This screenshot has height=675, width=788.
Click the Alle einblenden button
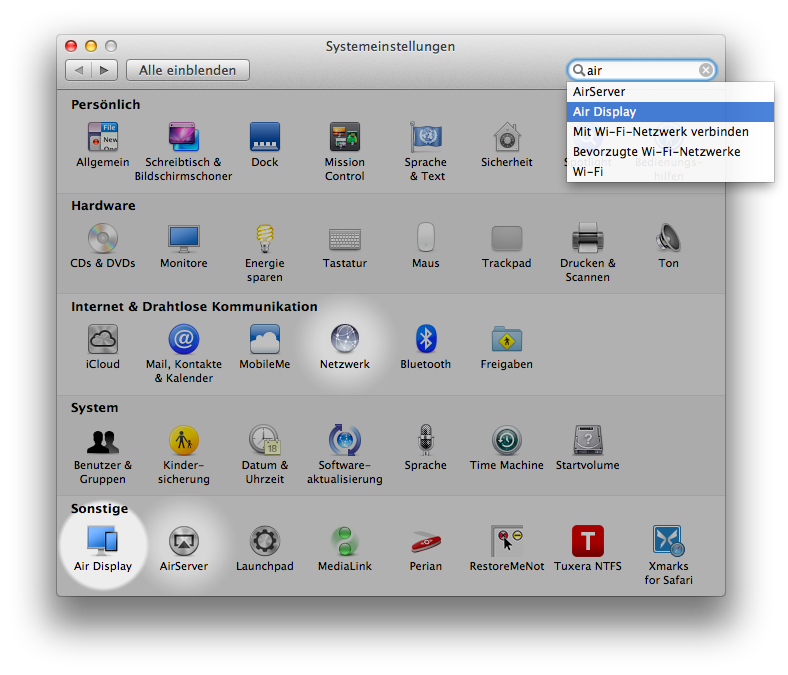click(187, 70)
